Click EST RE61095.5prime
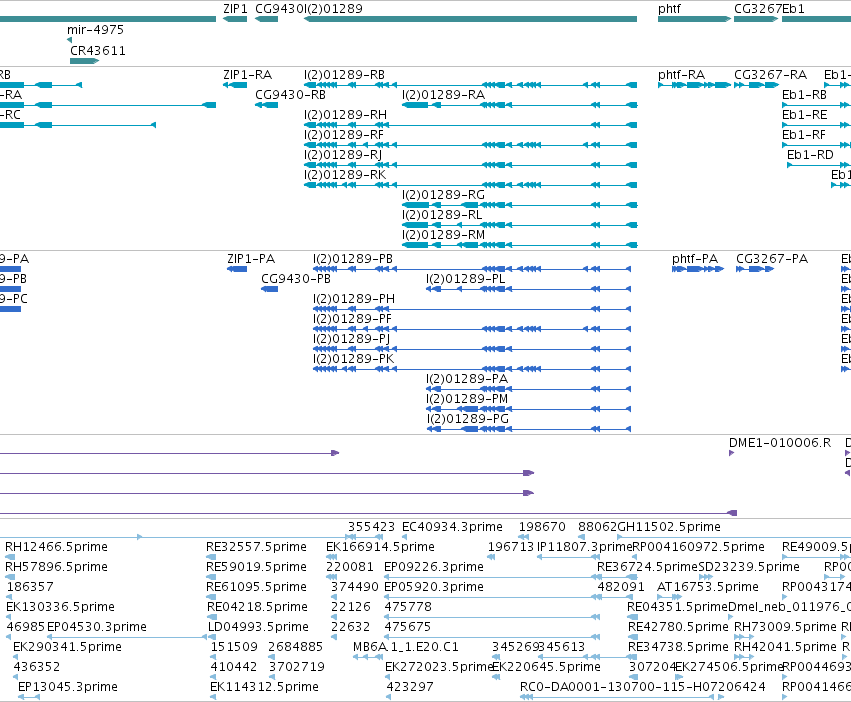This screenshot has width=851, height=702. click(256, 587)
